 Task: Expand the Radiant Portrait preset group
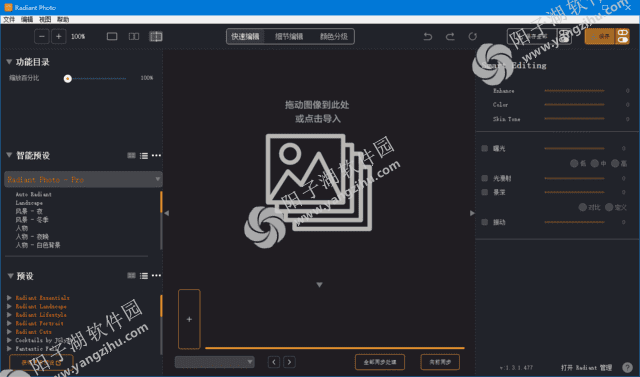[x=9, y=324]
